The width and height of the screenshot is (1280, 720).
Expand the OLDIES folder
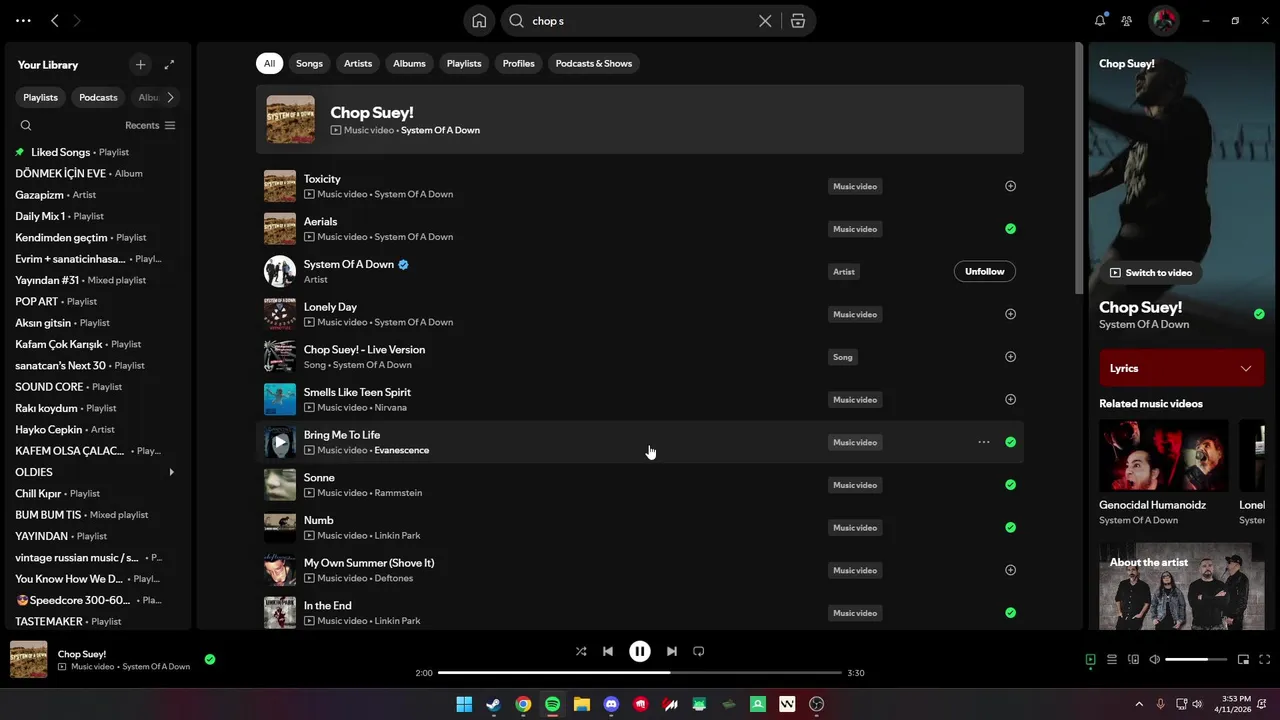pos(171,473)
